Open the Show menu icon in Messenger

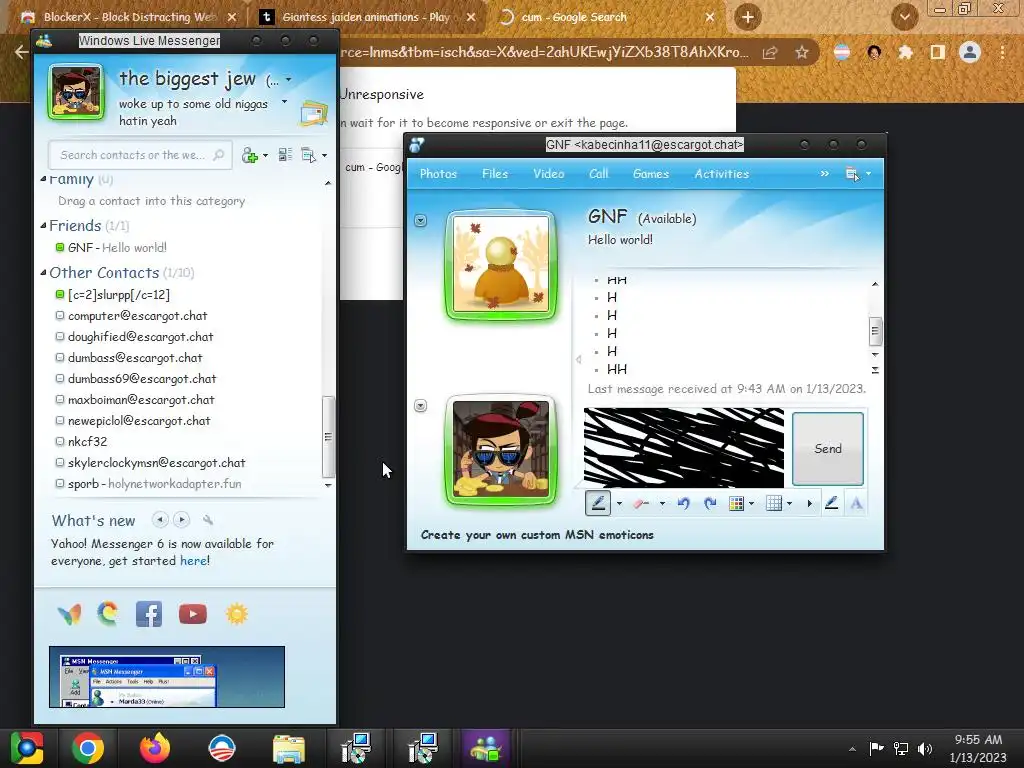coord(309,155)
